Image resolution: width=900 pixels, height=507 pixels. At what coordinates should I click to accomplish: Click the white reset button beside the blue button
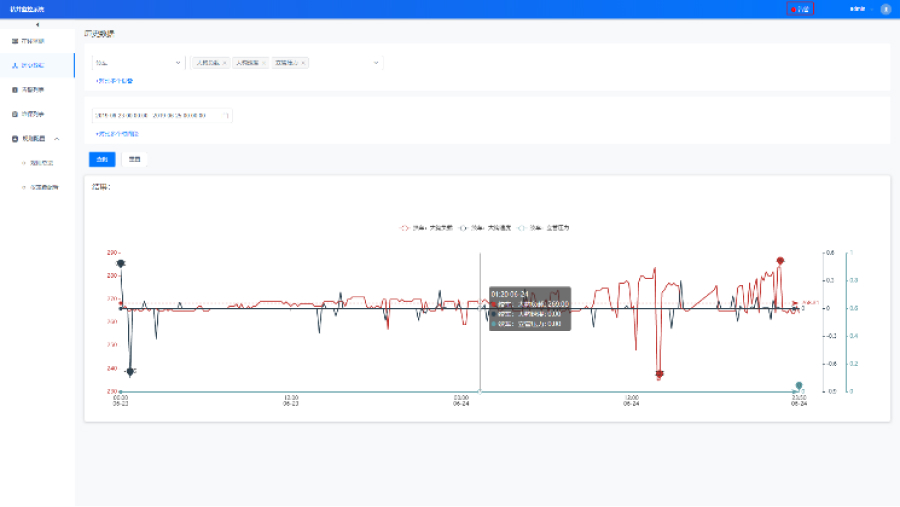134,159
